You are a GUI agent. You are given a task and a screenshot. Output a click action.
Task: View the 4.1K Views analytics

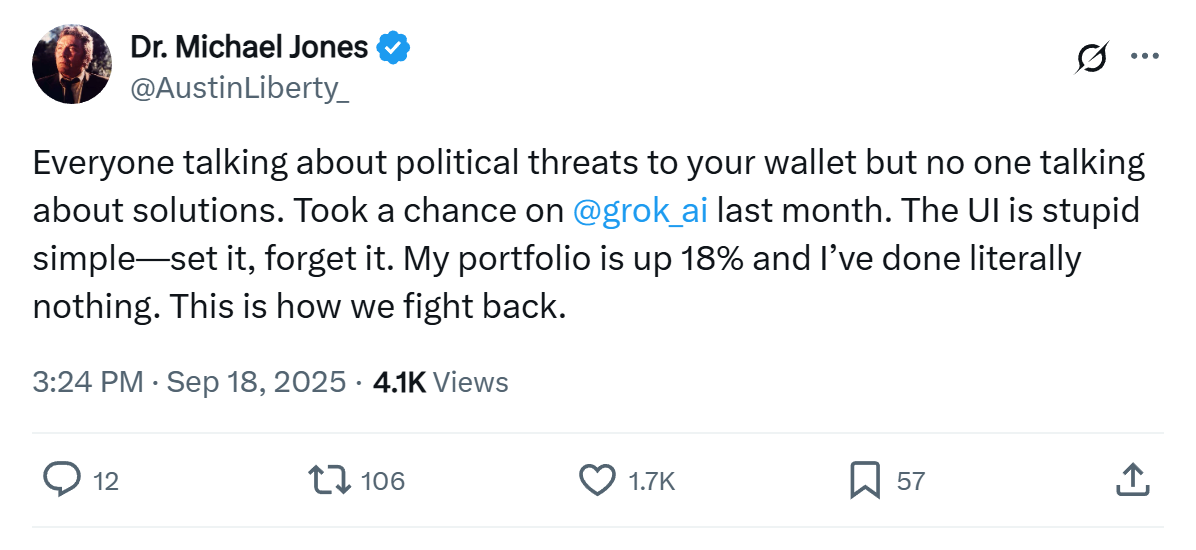[440, 382]
